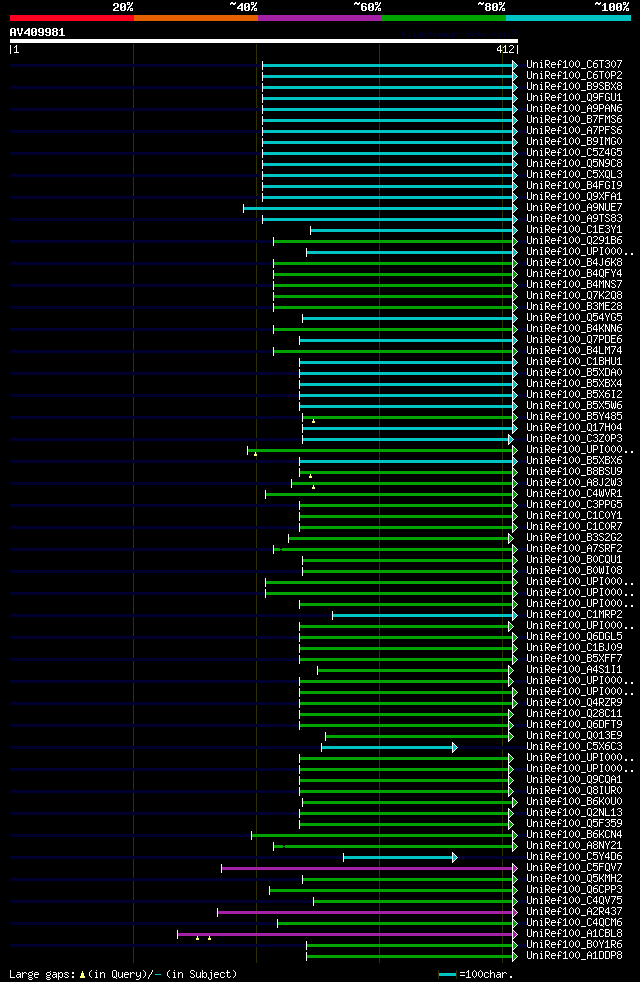Screen dimensions: 640x982
Task: Click the purple alignment bar for A1CBL8
Action: pos(348,934)
